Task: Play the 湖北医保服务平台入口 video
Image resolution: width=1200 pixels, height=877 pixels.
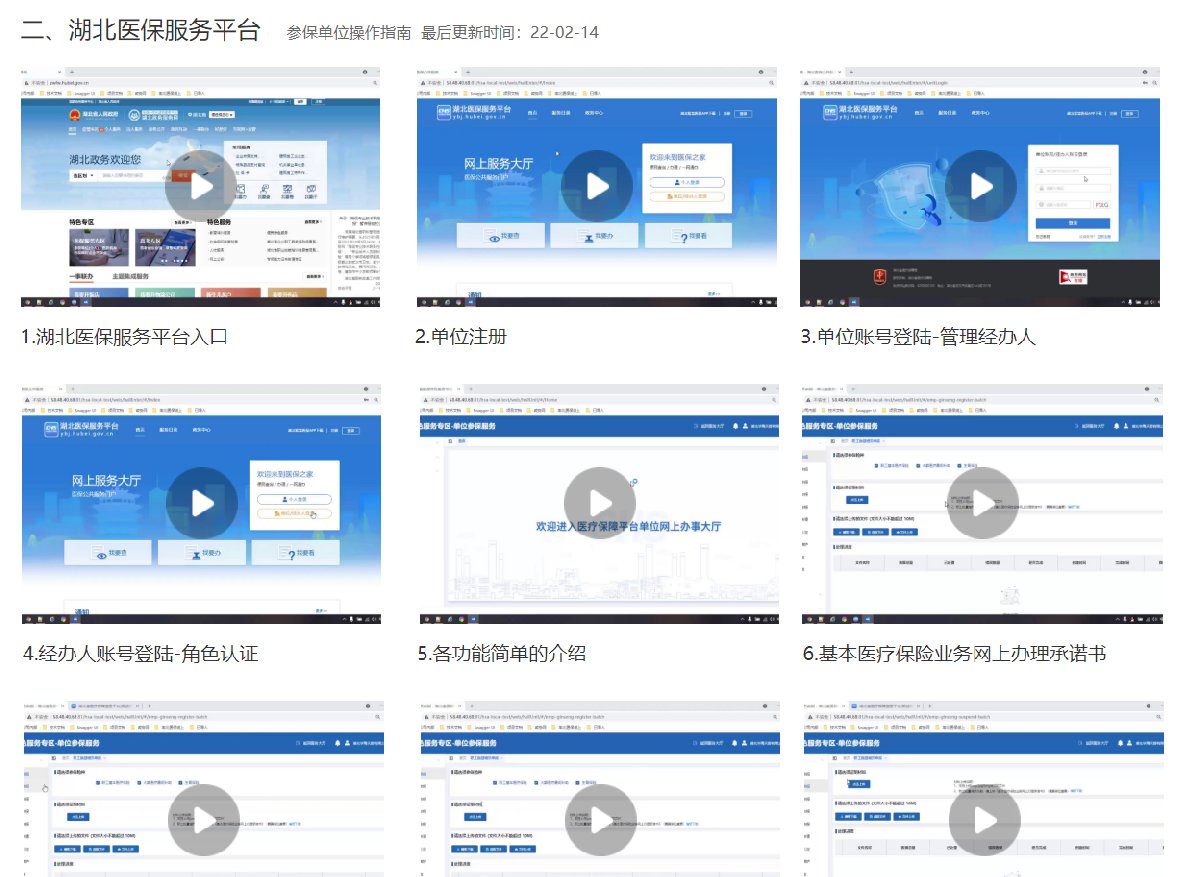Action: tap(201, 187)
